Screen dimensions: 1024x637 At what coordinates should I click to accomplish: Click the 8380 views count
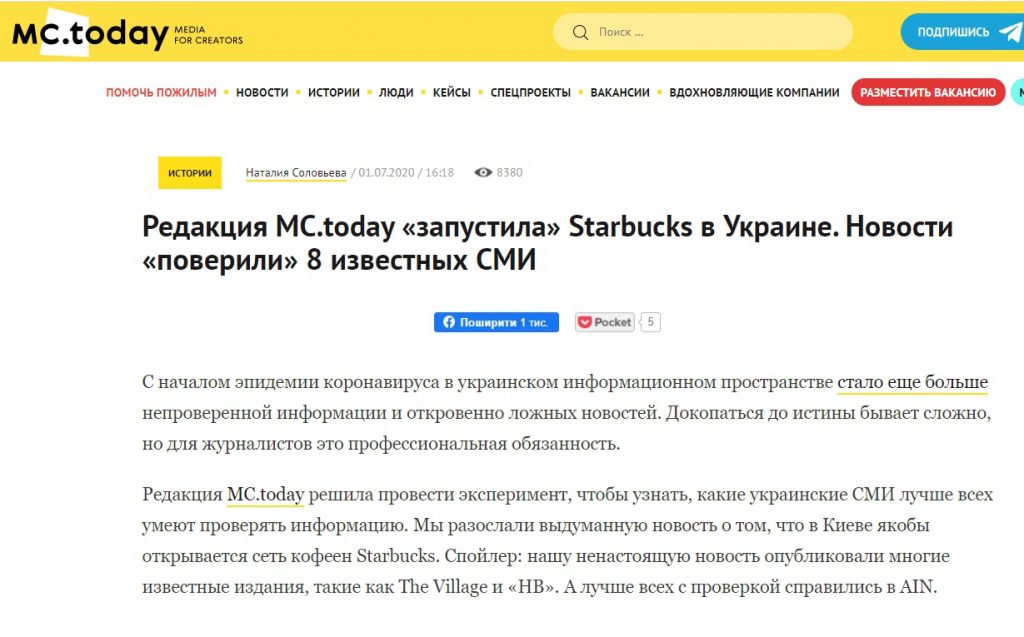point(509,172)
